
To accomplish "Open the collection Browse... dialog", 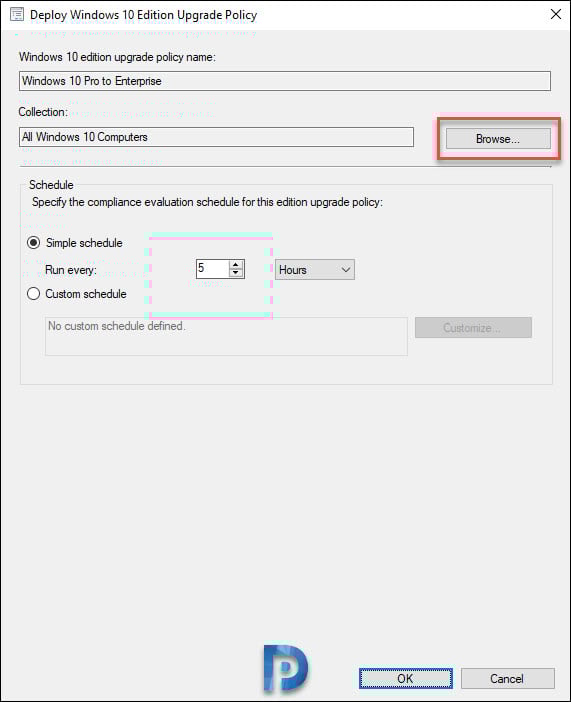I will (498, 139).
